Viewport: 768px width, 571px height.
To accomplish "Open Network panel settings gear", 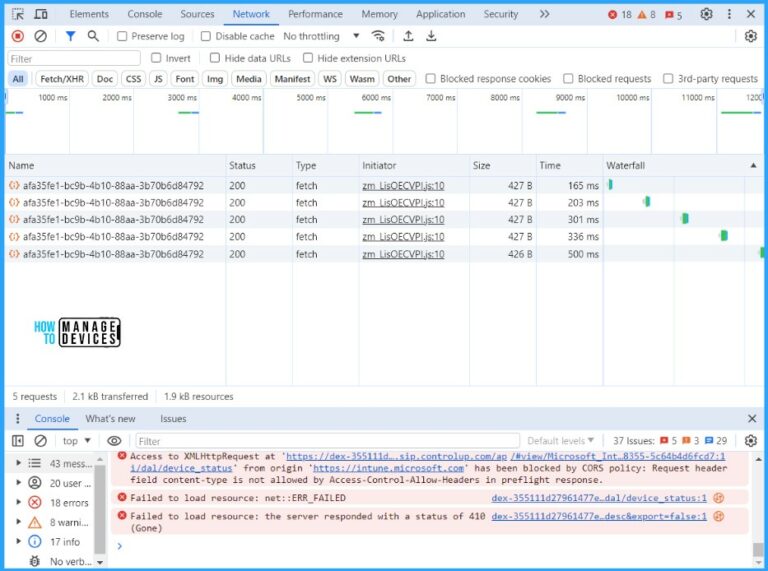I will point(751,36).
